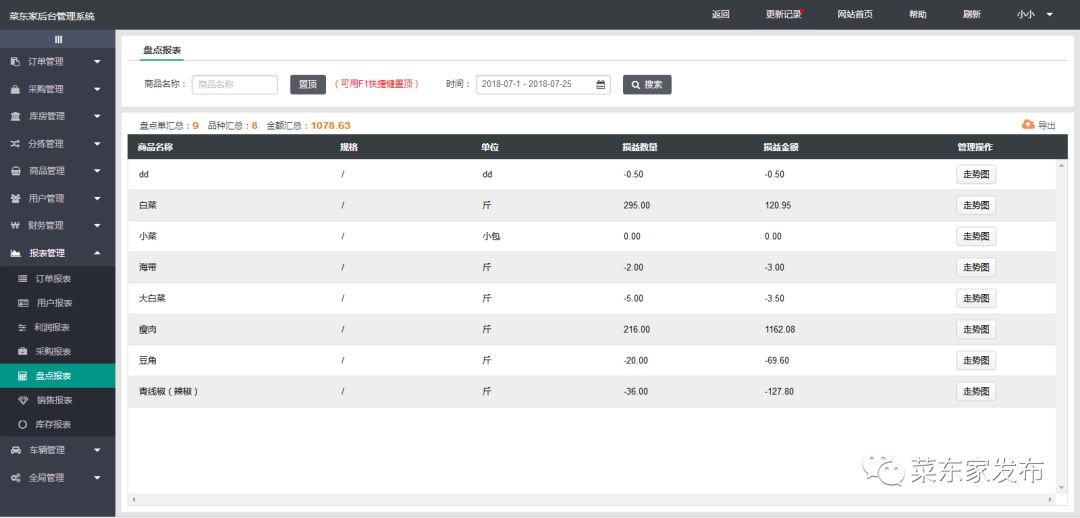Open 走势图 for the dd row
This screenshot has width=1080, height=518.
click(x=976, y=174)
